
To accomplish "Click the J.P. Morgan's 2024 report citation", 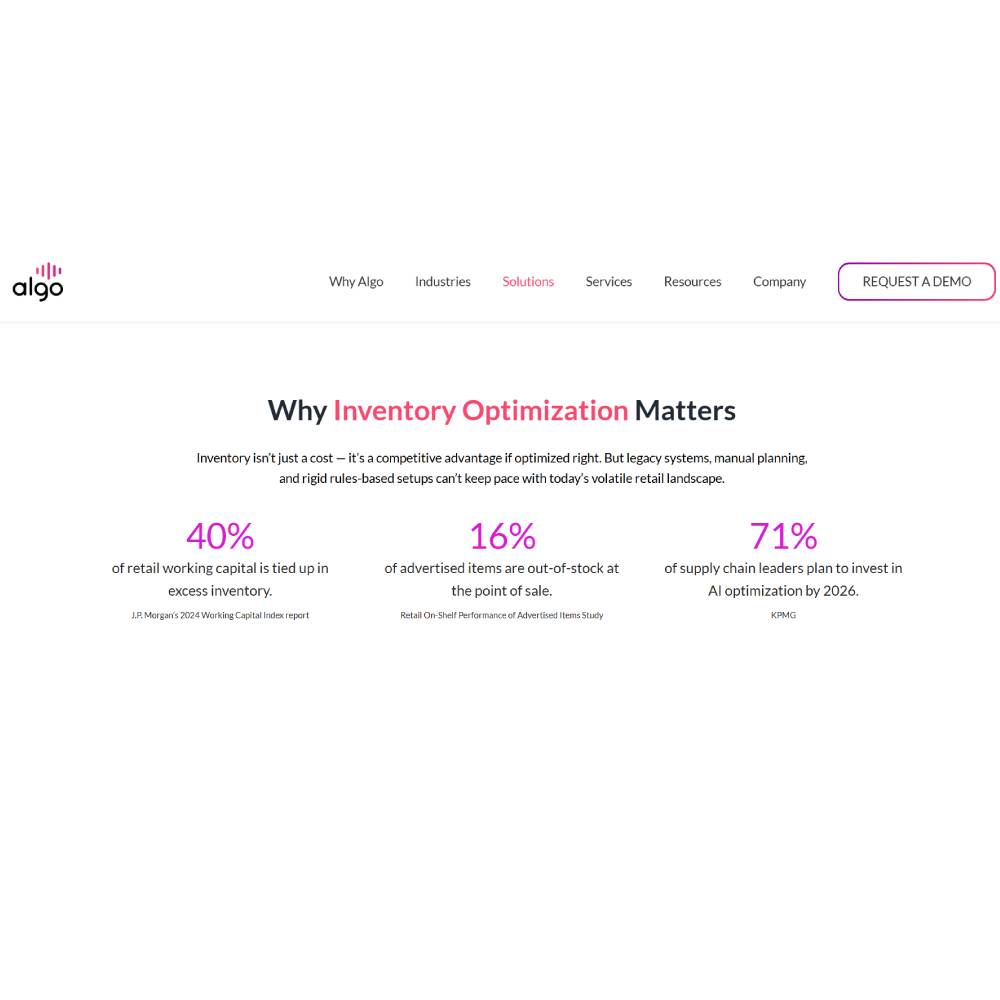I will coord(220,615).
